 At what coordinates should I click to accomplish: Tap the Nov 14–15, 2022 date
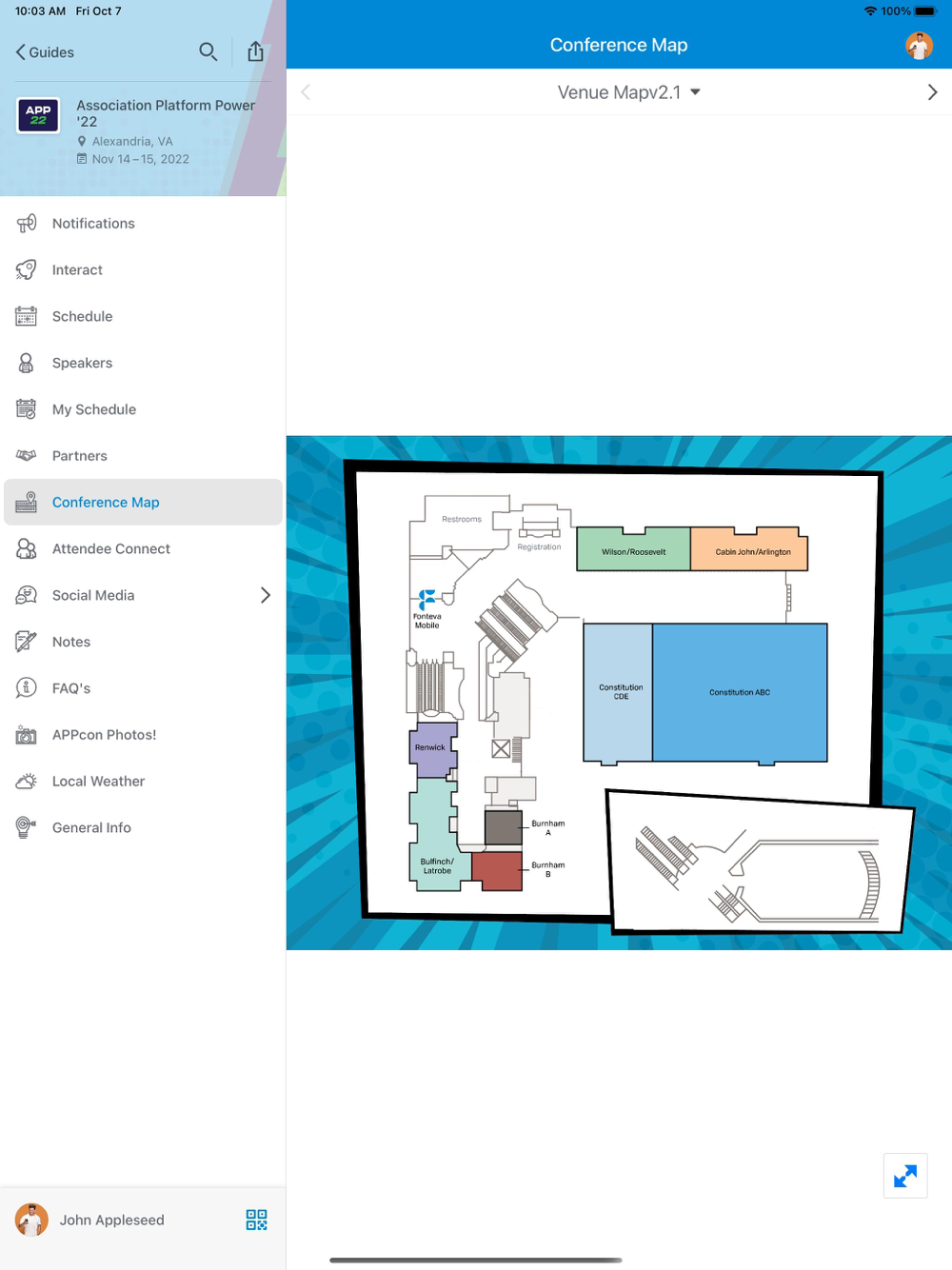(x=141, y=159)
